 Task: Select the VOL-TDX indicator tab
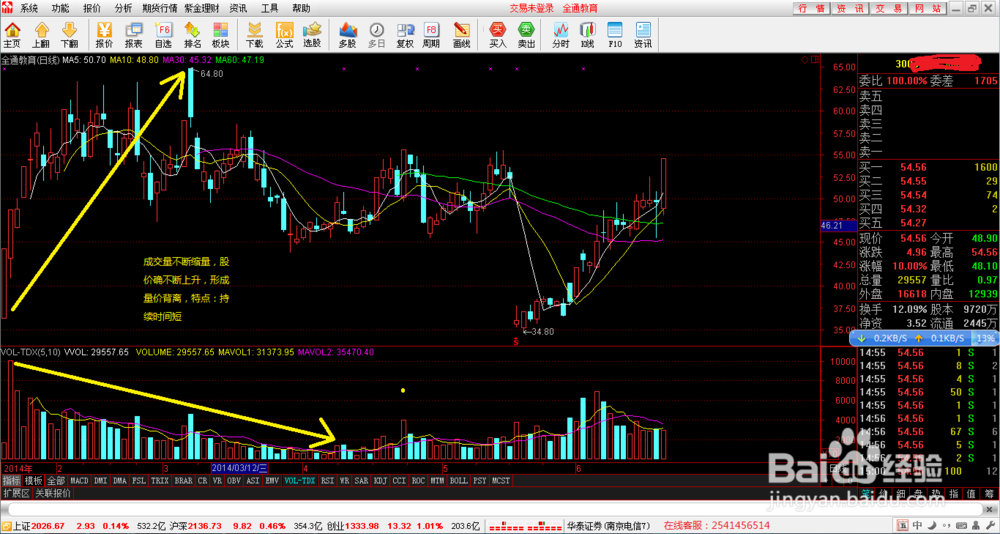click(x=300, y=480)
